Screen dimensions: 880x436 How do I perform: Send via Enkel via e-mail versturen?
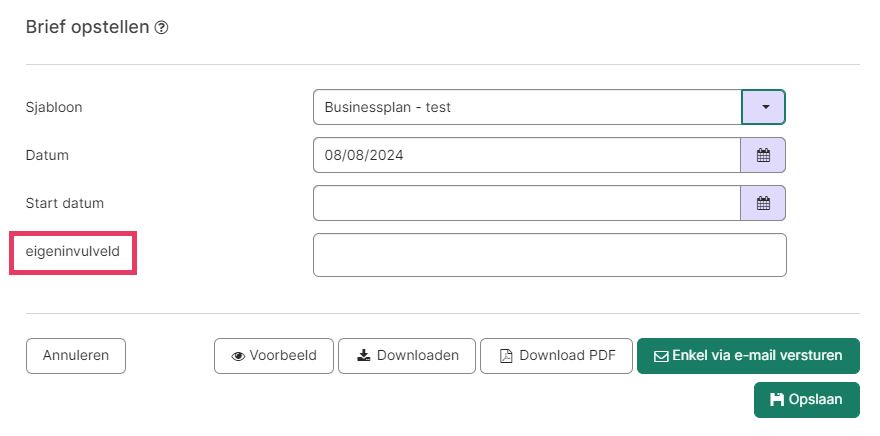(x=748, y=356)
